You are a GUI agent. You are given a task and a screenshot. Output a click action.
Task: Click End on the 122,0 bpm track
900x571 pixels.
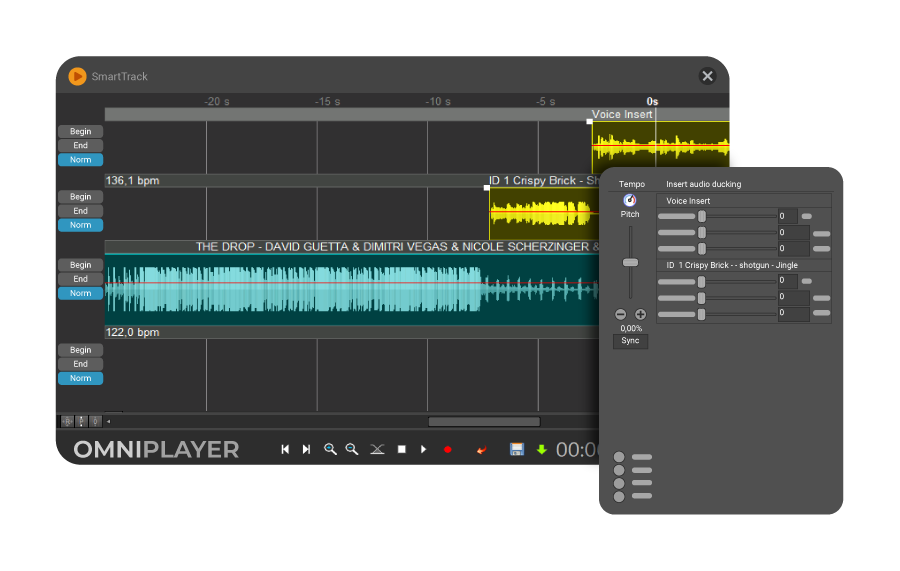[80, 364]
